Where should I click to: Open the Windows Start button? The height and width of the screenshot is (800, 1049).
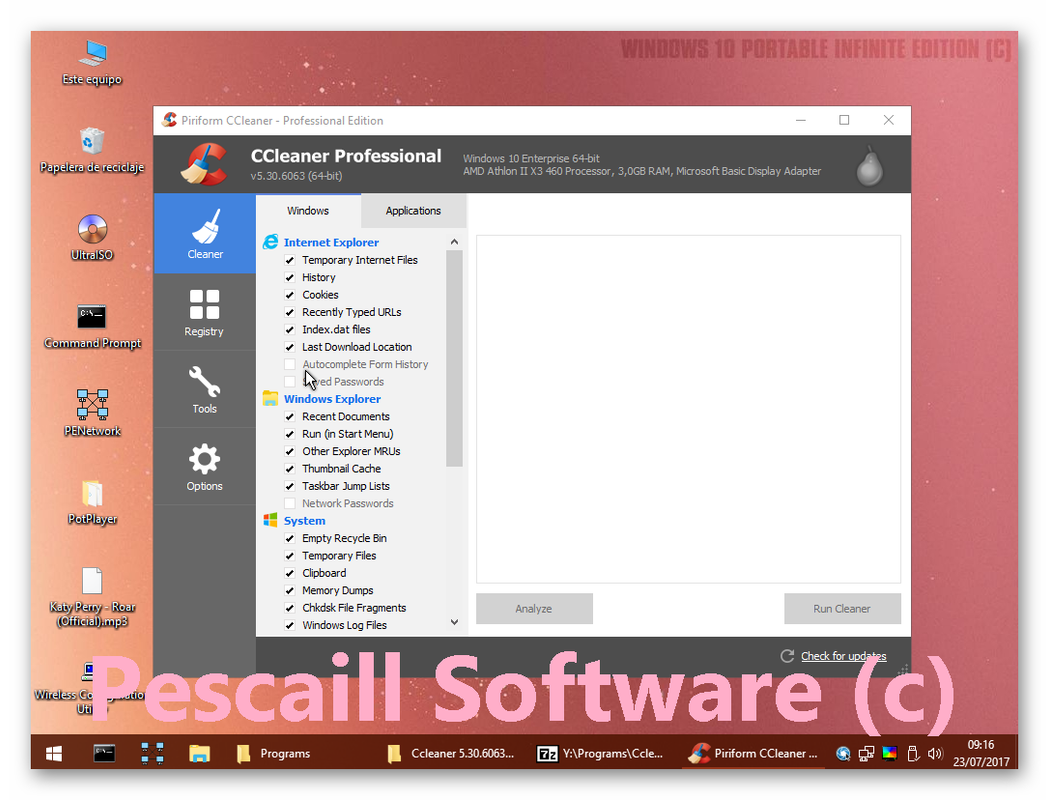pos(54,754)
